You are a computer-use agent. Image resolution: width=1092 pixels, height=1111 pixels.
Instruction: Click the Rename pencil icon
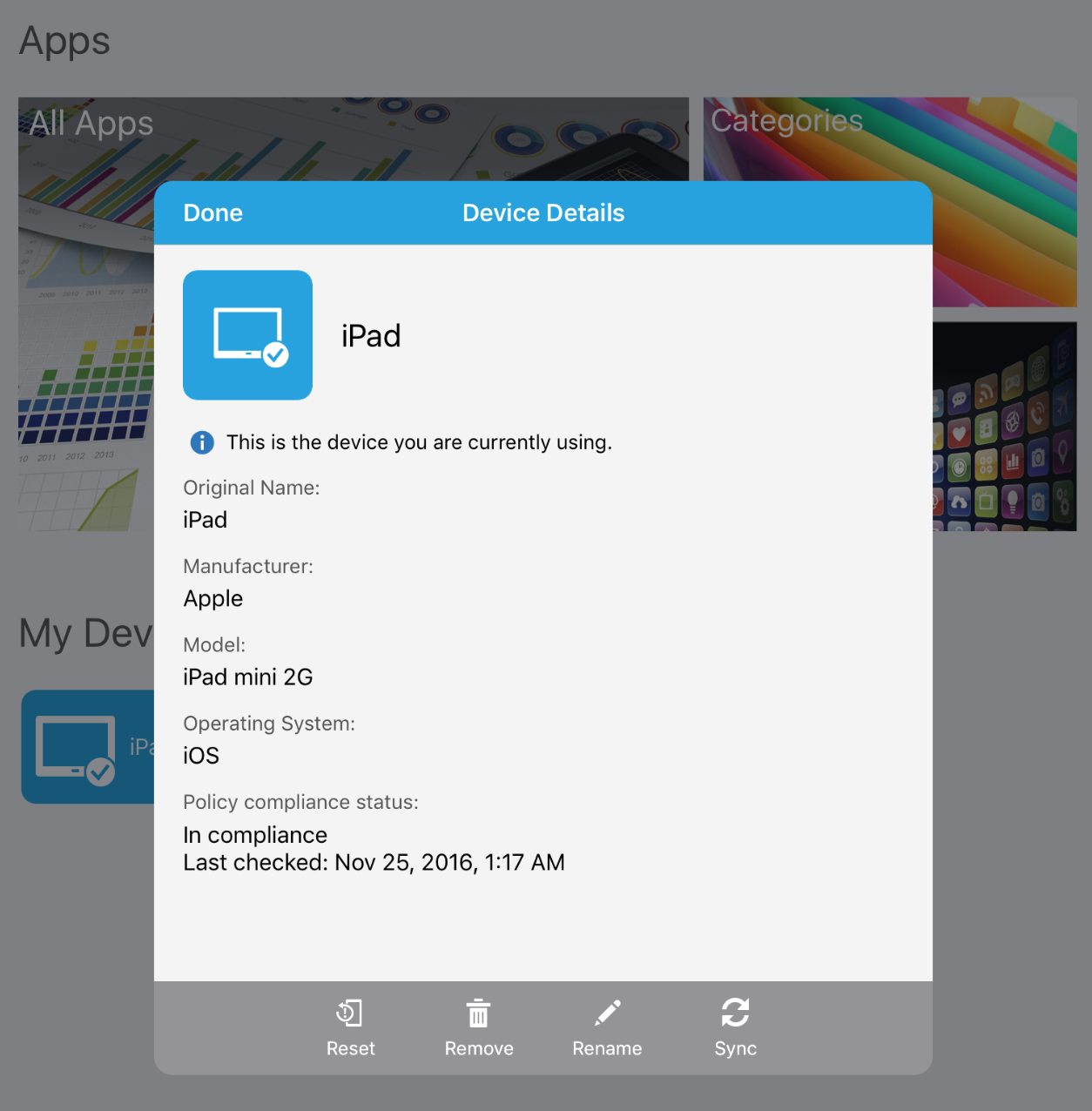point(607,1013)
